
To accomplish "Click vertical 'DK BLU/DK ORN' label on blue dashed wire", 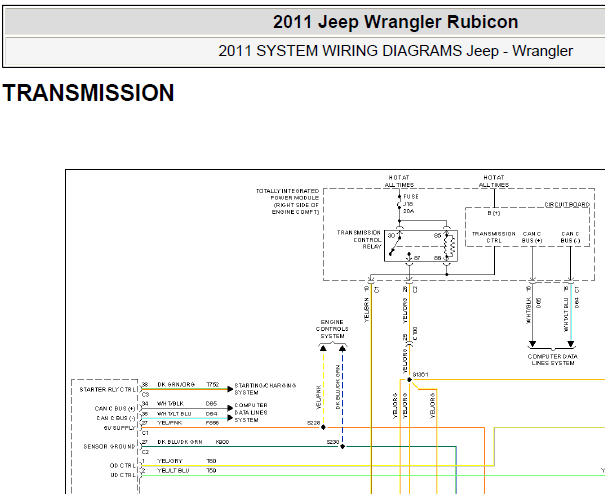I will (x=338, y=387).
